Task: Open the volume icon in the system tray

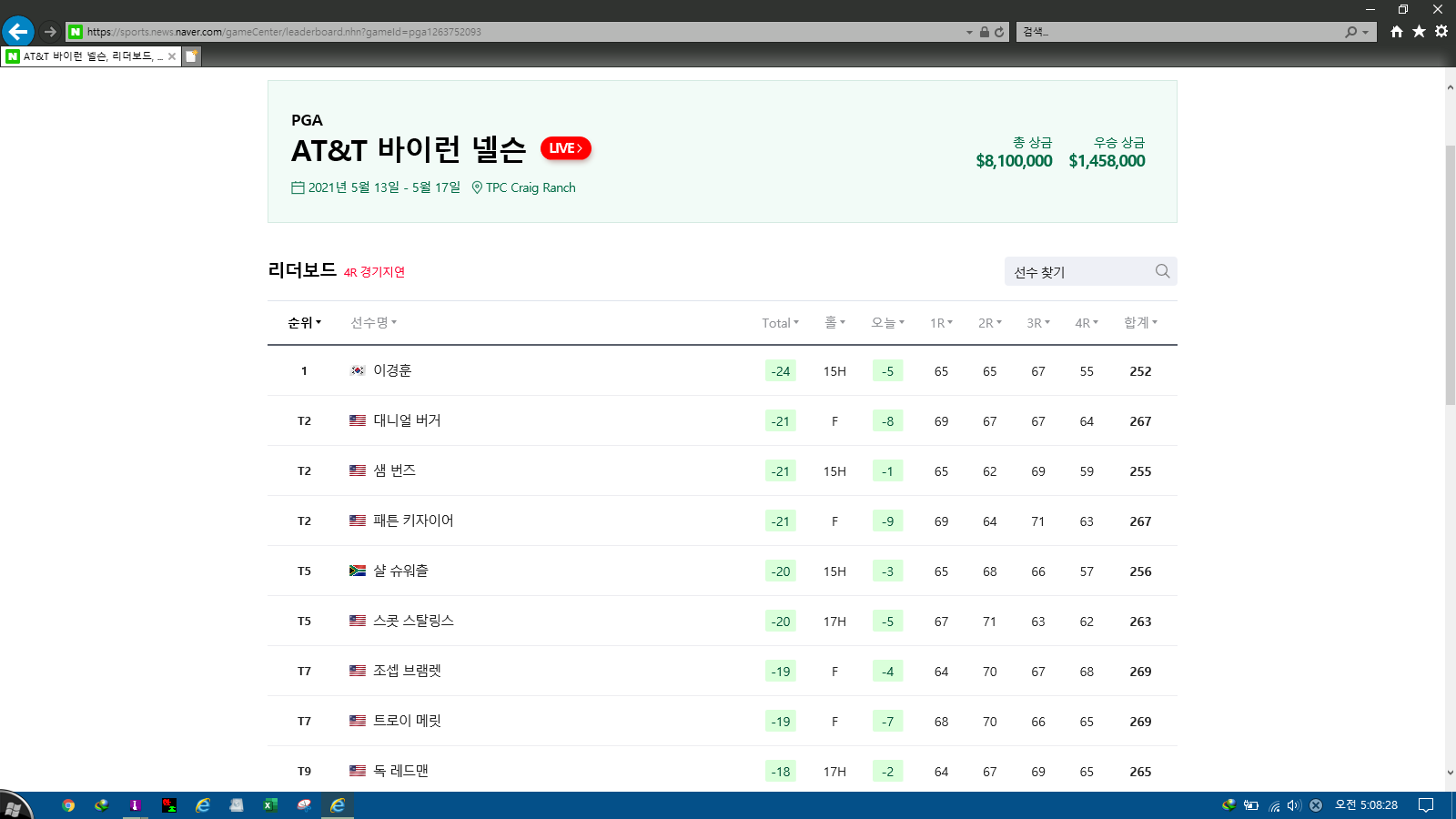Action: [1294, 805]
